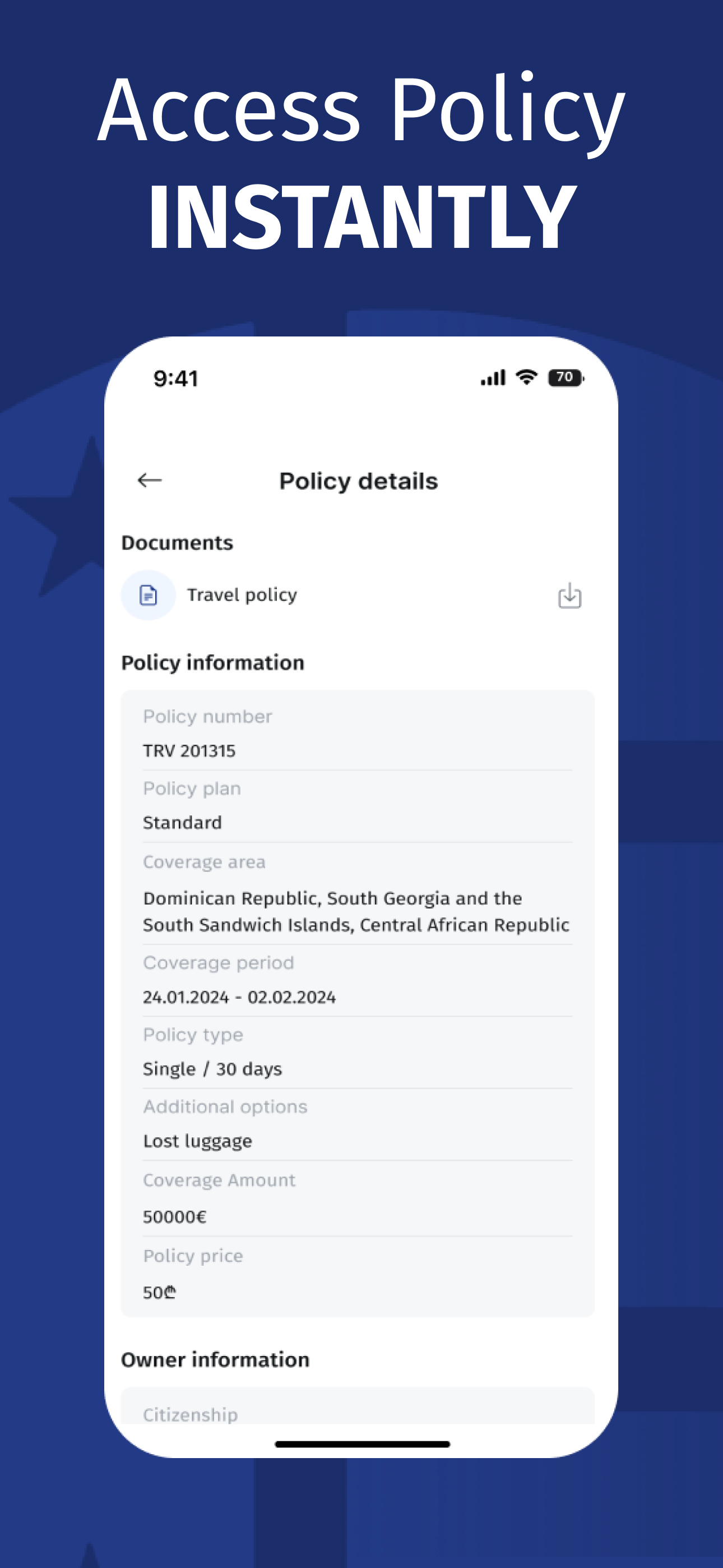723x1568 pixels.
Task: Select the Policy number label
Action: click(207, 717)
